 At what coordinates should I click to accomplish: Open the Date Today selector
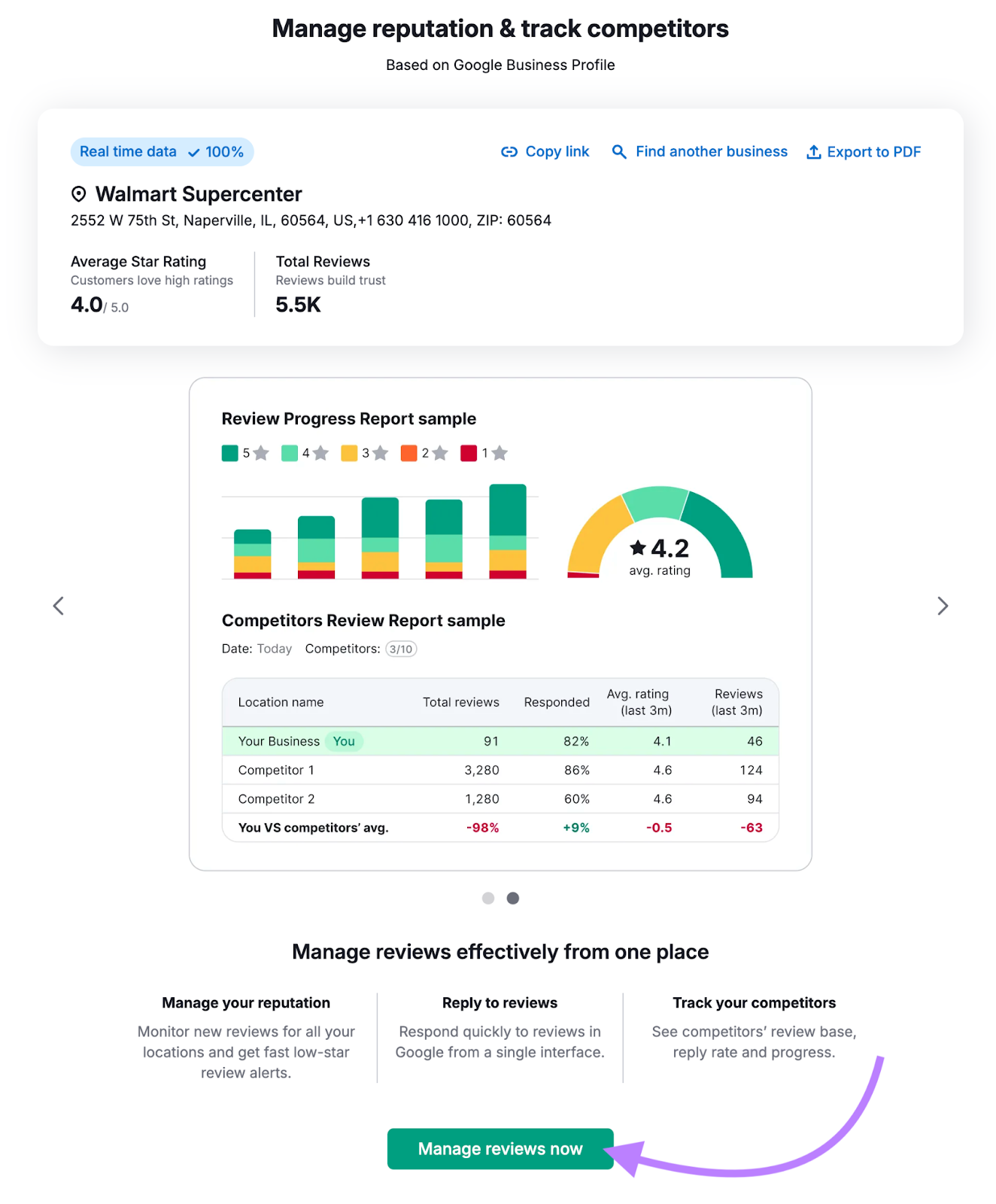pos(274,649)
